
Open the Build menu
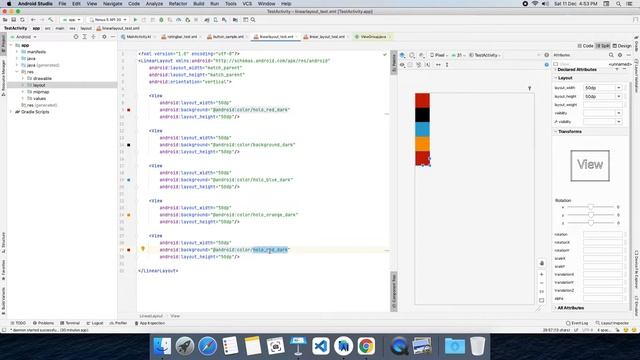point(199,4)
